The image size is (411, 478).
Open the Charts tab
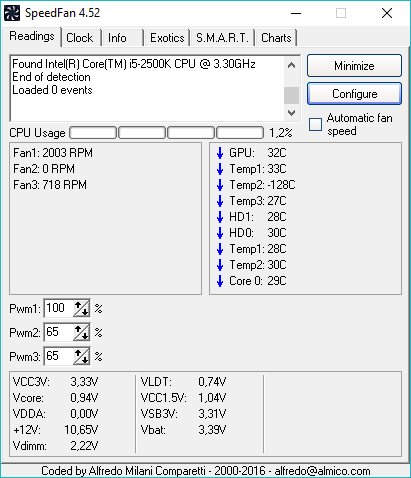[276, 38]
